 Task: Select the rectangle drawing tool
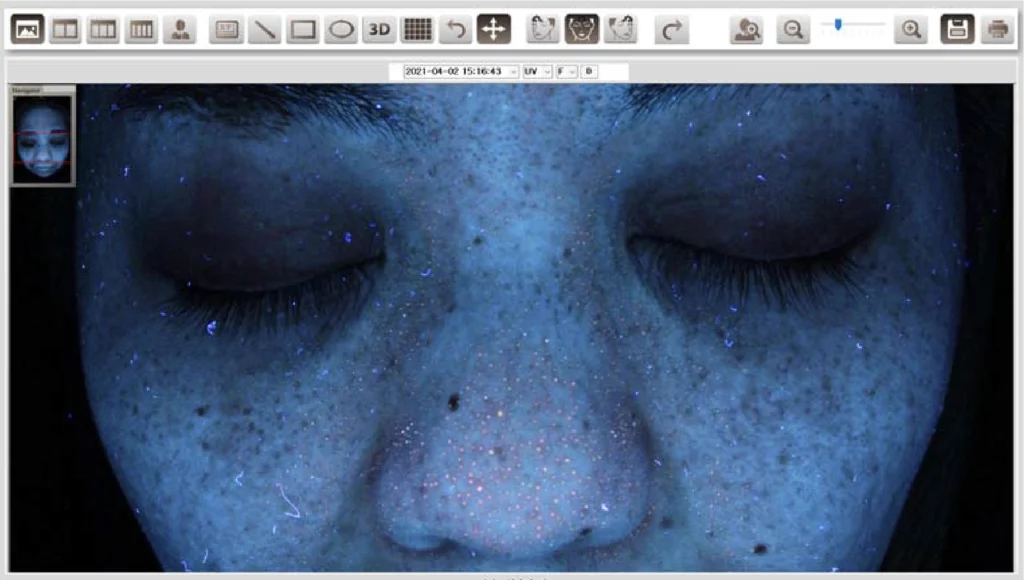pos(303,29)
